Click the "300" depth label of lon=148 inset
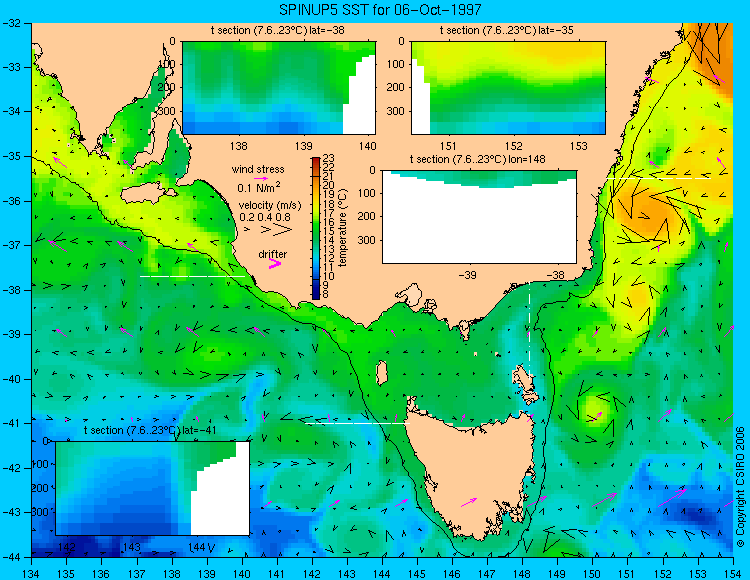Image resolution: width=750 pixels, height=580 pixels. [366, 240]
